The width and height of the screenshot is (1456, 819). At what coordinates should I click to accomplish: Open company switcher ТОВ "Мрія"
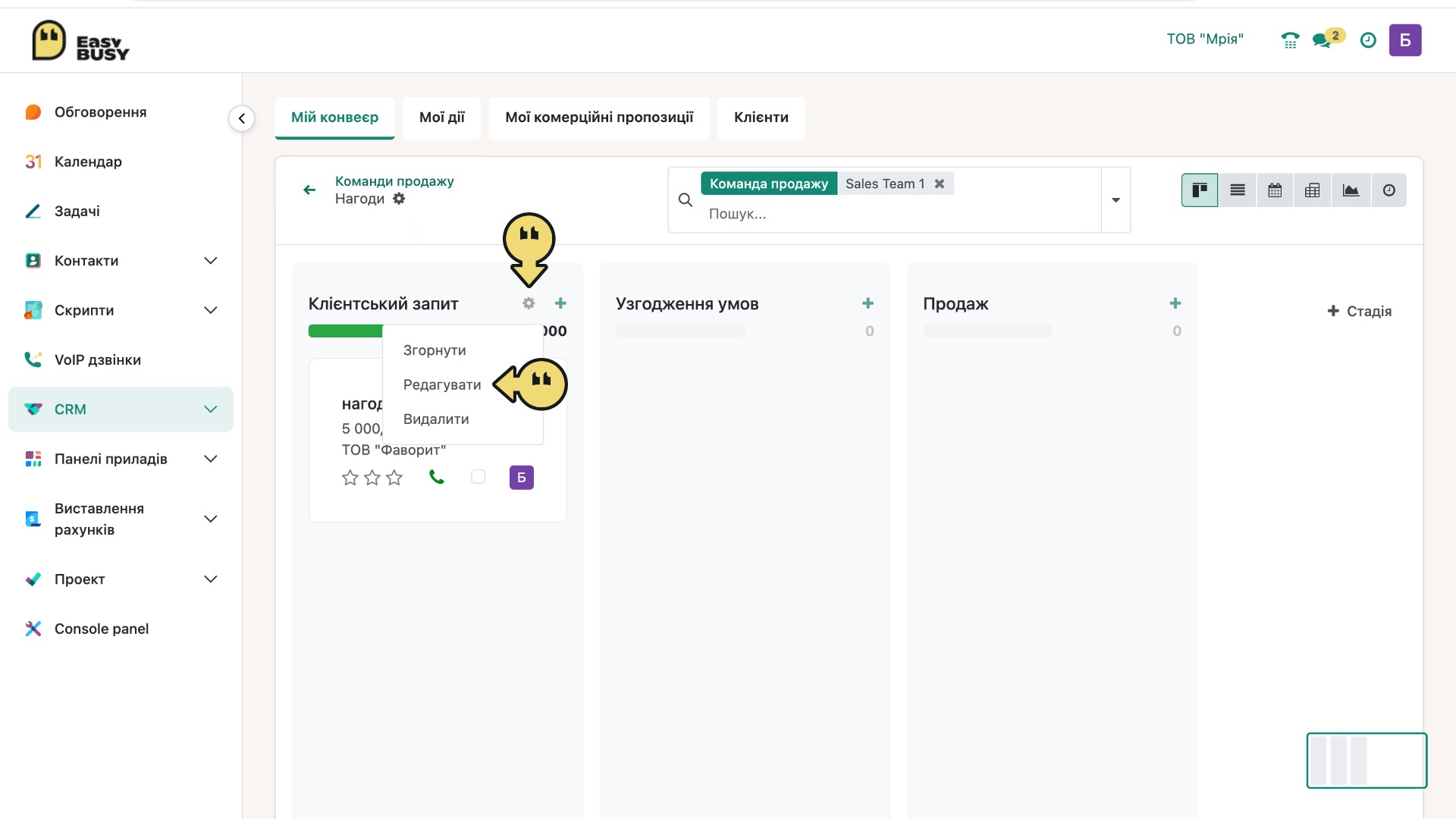click(x=1205, y=39)
